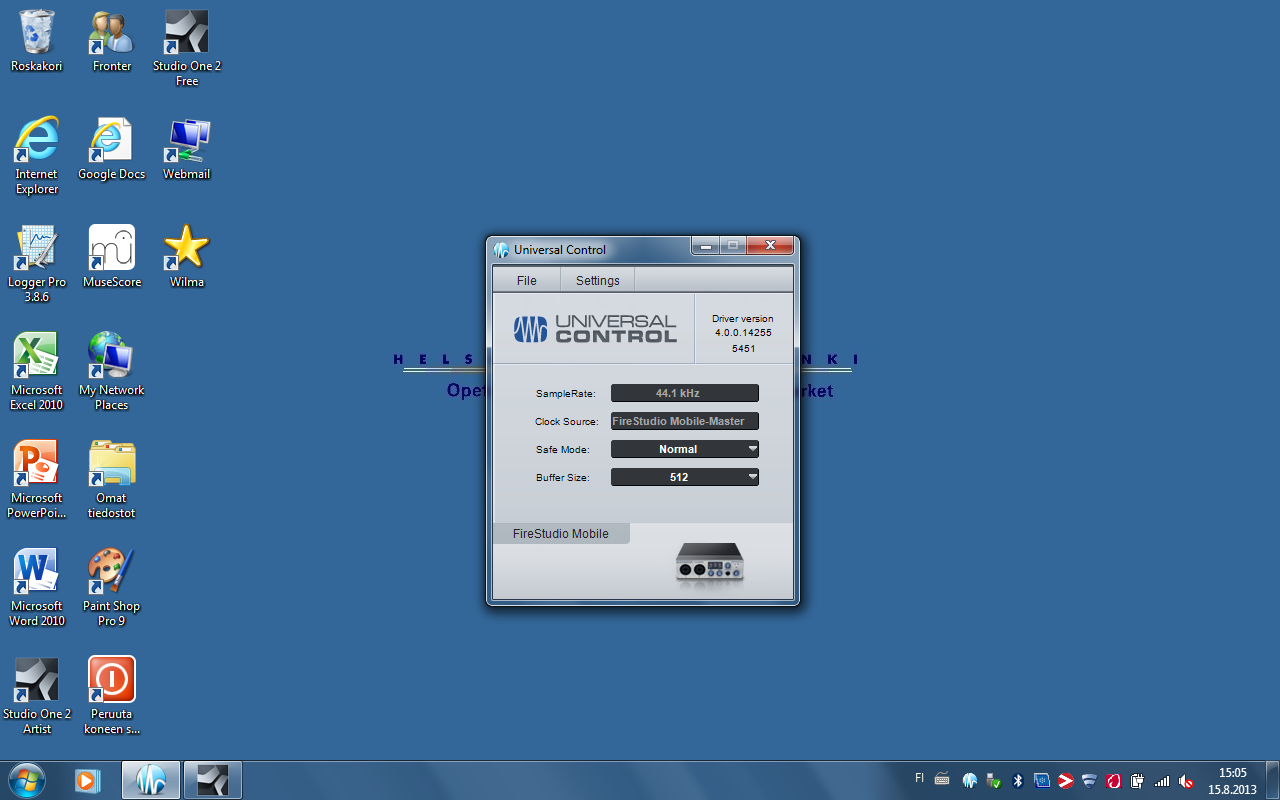Click the Universal Control taskbar button

[151, 780]
